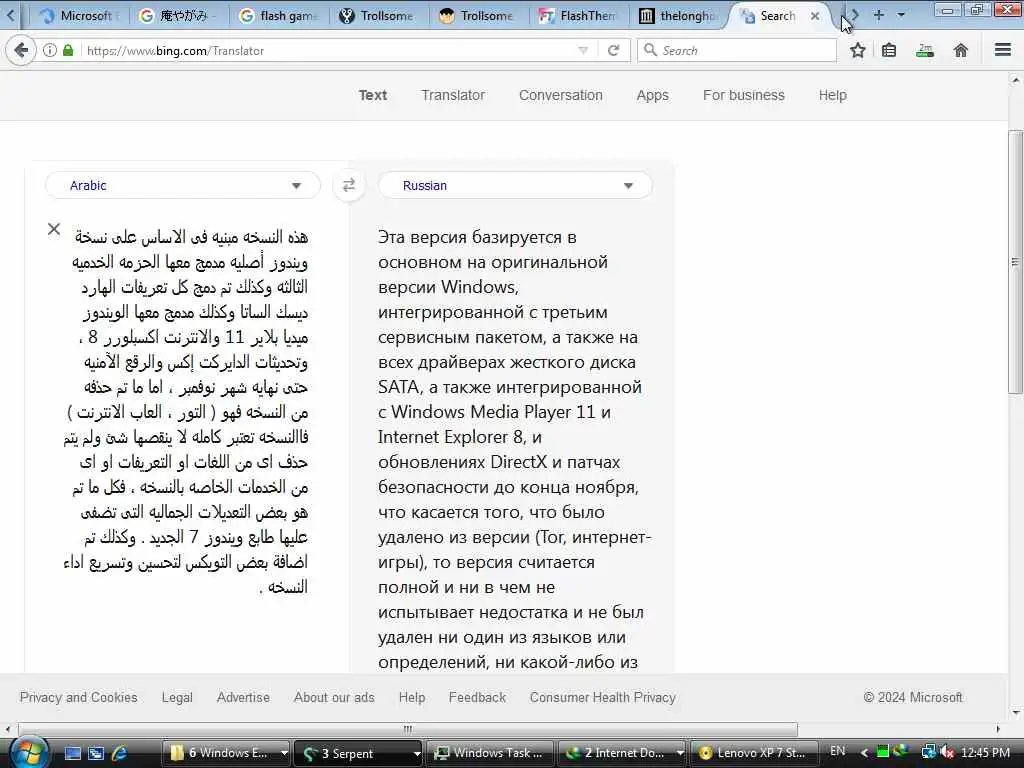Swap source and target languages
Image resolution: width=1024 pixels, height=768 pixels.
(349, 185)
